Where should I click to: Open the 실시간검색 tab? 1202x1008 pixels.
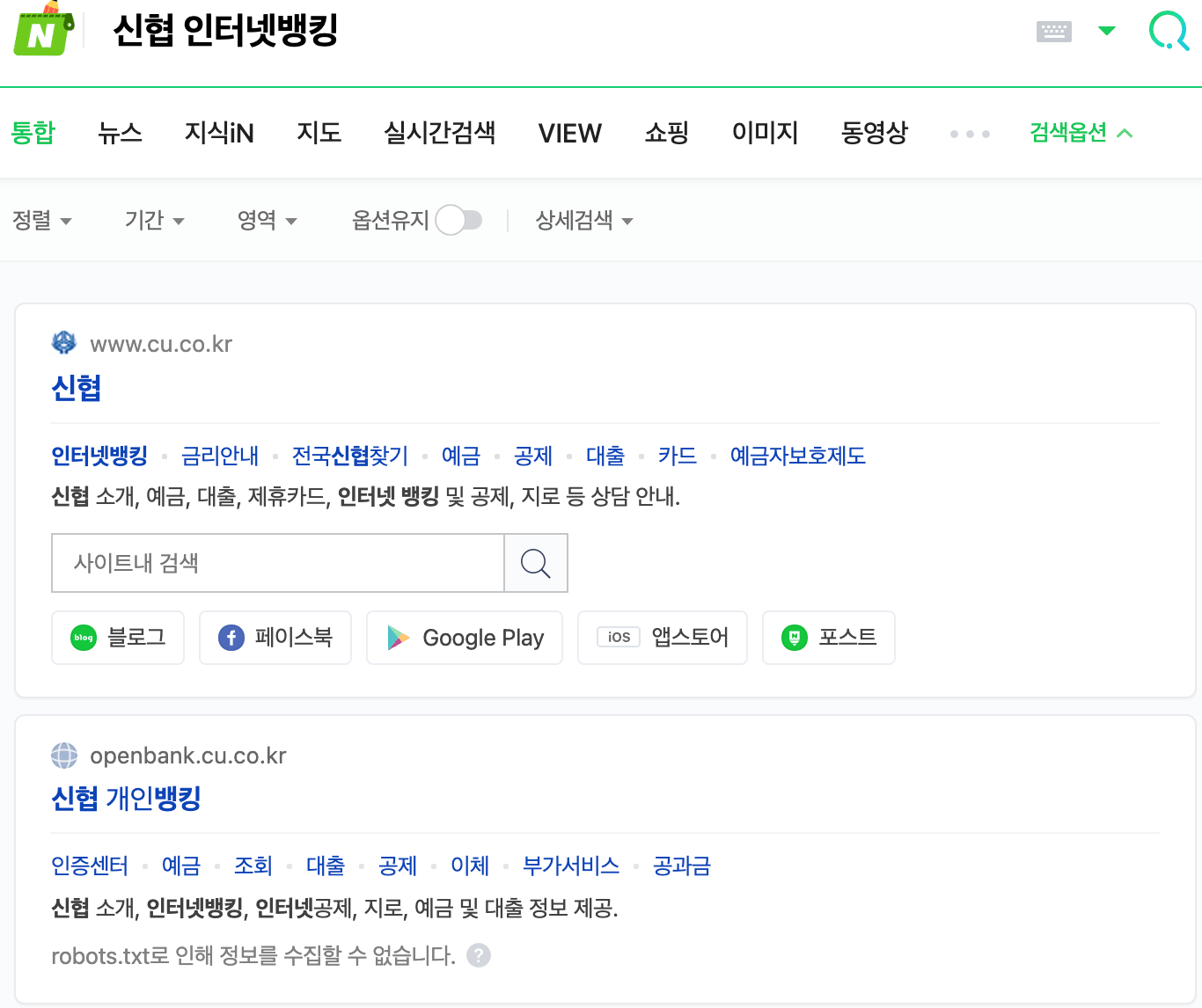click(440, 133)
